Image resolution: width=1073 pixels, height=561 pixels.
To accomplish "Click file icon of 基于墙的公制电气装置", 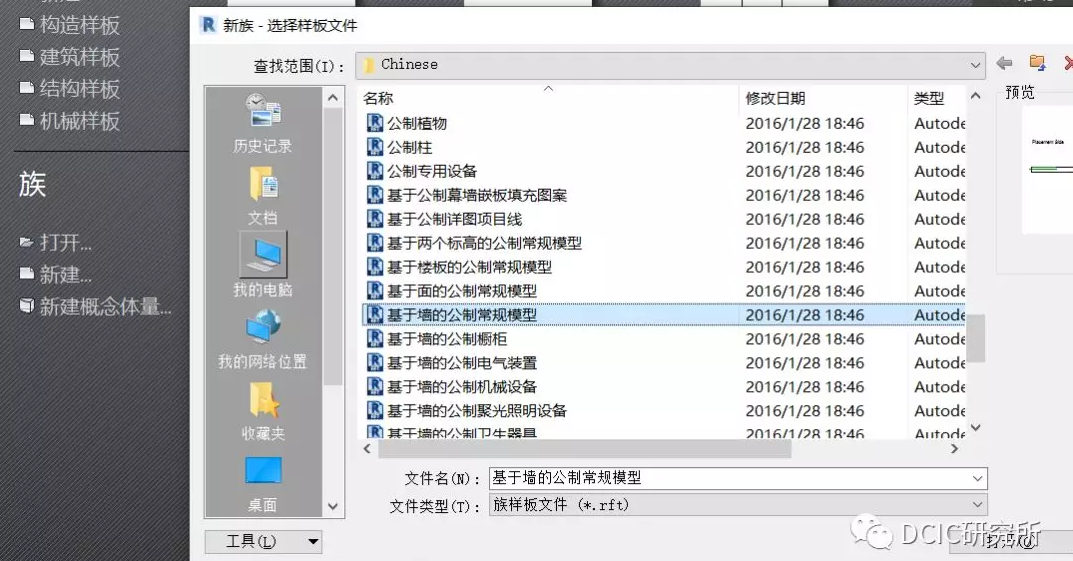I will (375, 363).
